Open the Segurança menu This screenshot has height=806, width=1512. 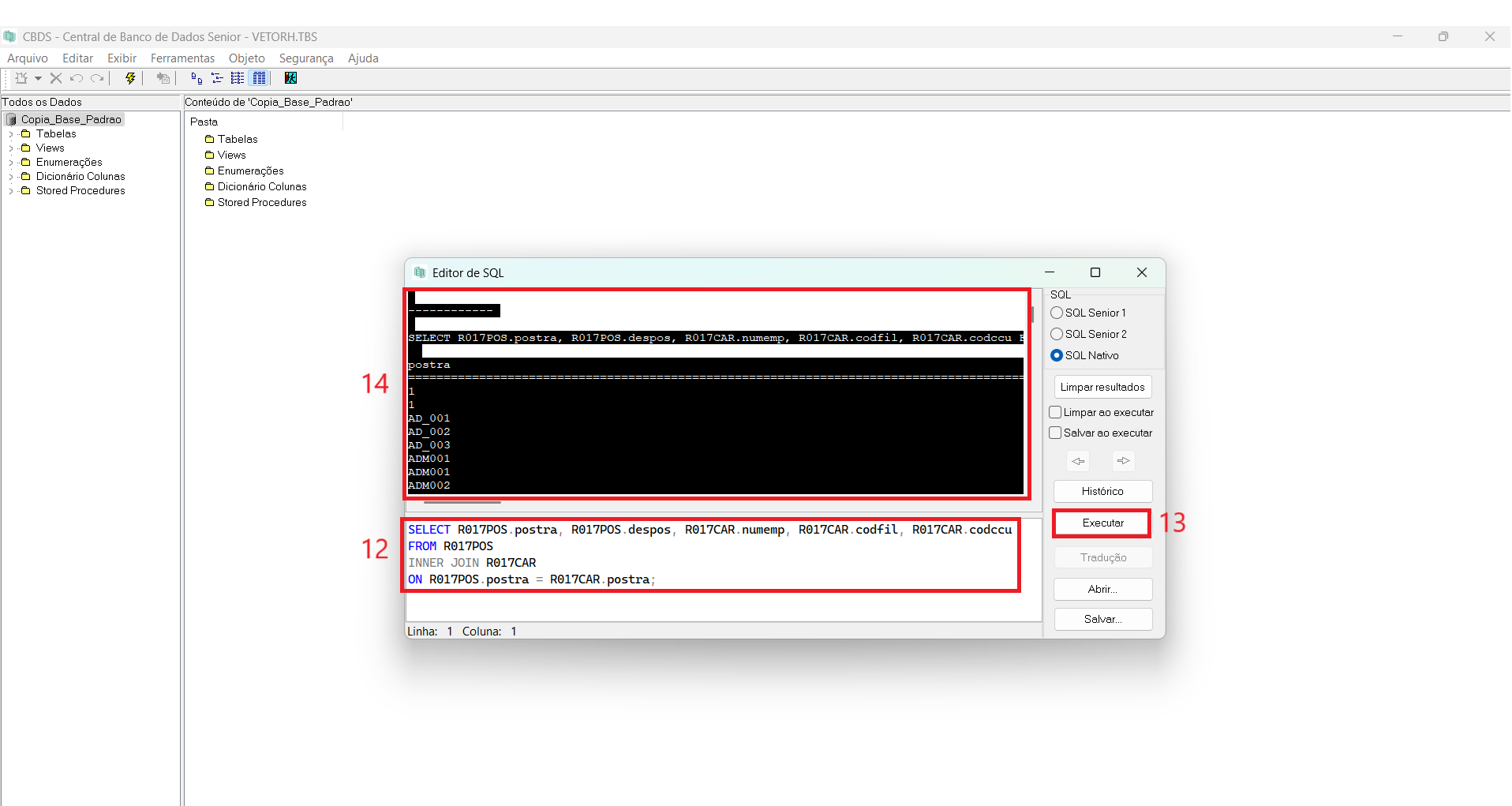306,58
